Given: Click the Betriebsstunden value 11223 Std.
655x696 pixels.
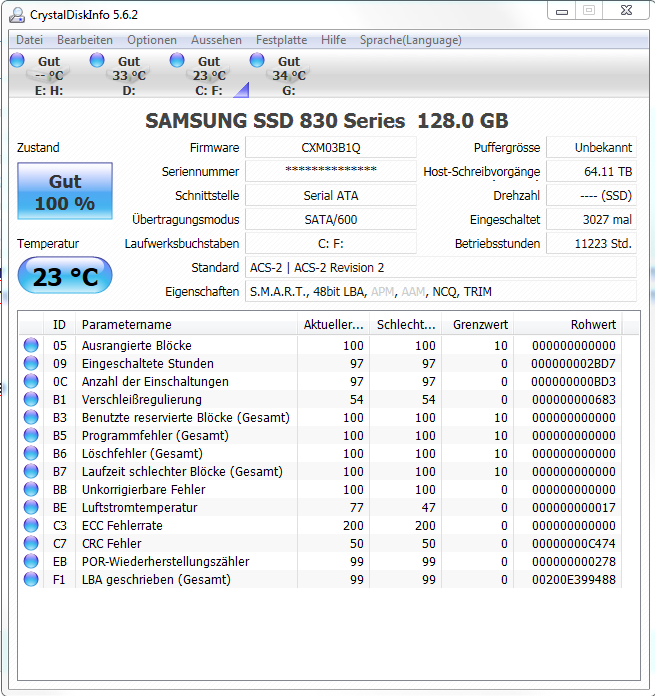Looking at the screenshot, I should click(591, 243).
